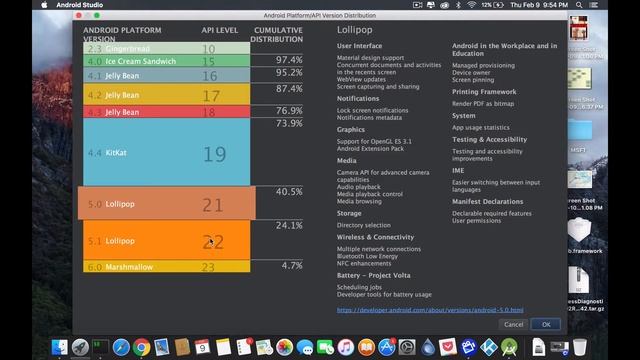Open the Notes app in dock

(223, 347)
